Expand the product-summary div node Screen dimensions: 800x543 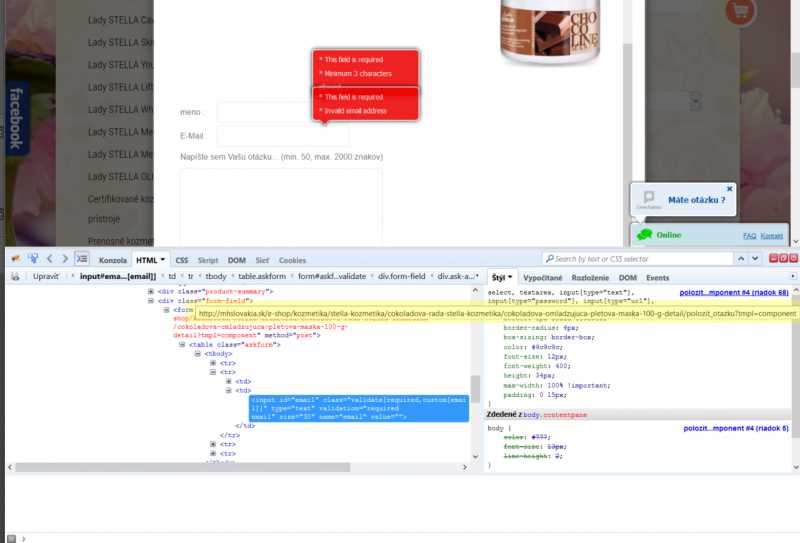pyautogui.click(x=151, y=291)
